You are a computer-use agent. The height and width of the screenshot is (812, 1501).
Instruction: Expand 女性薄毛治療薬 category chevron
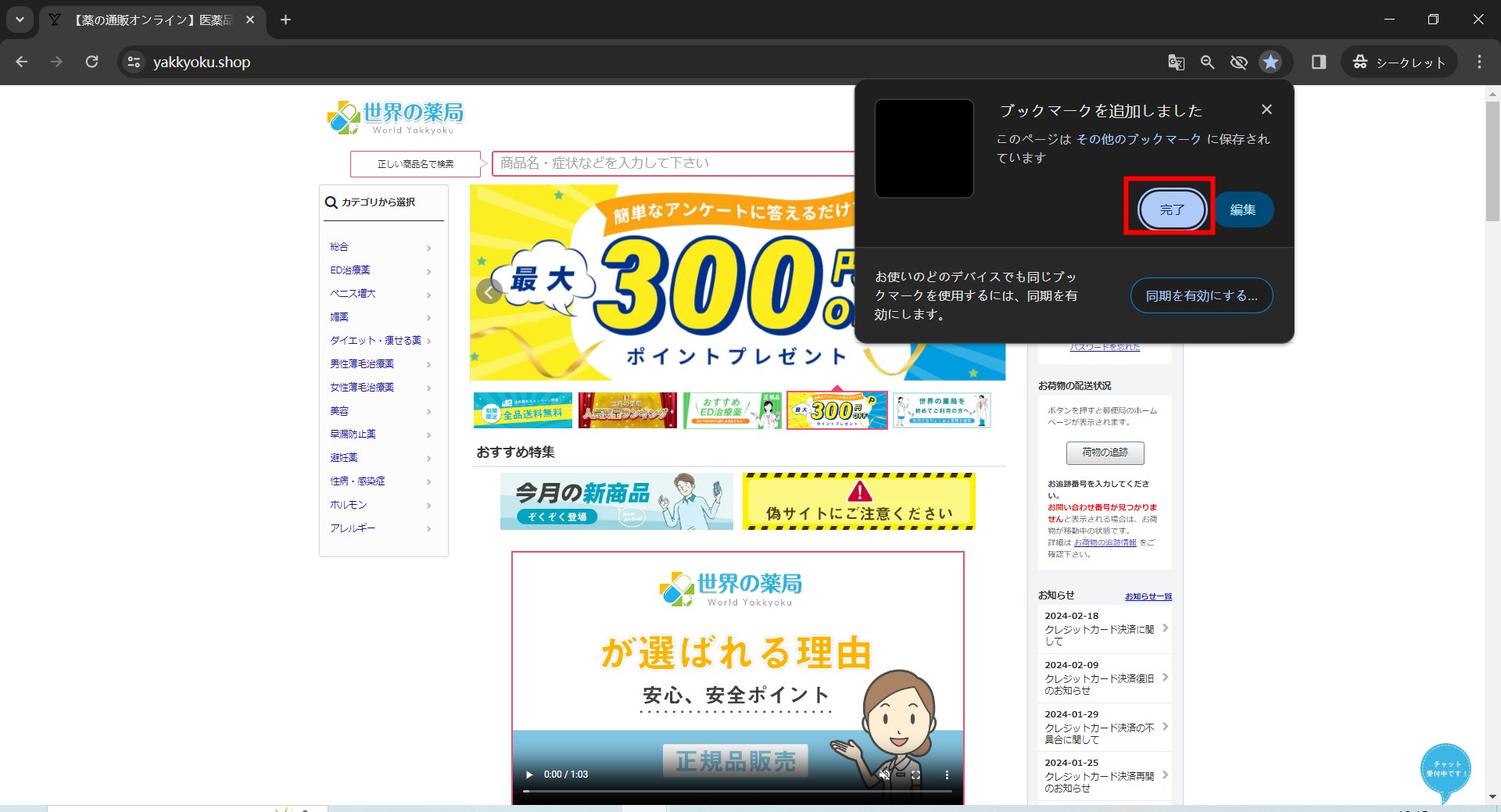[428, 388]
